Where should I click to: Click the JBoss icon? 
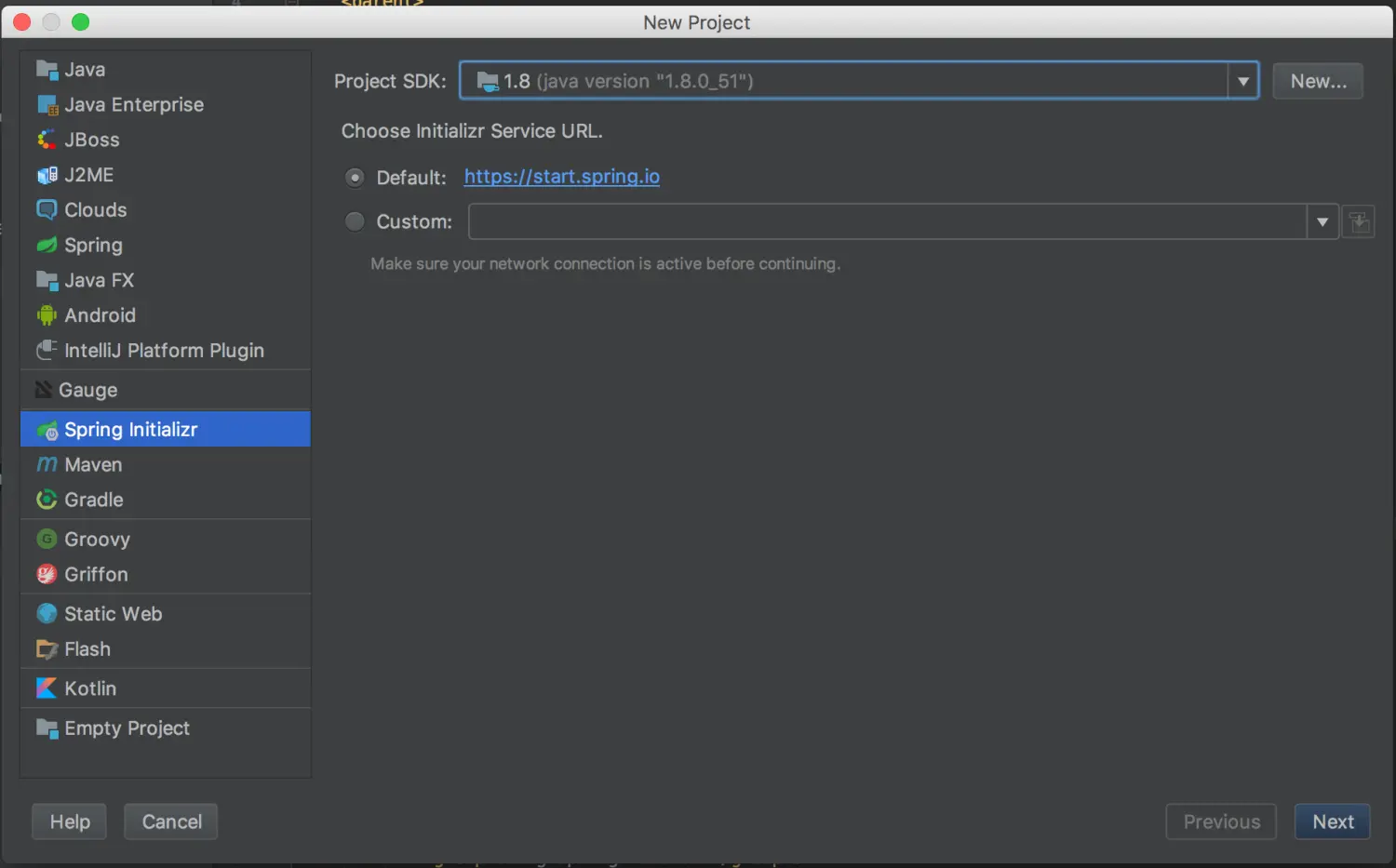click(47, 140)
